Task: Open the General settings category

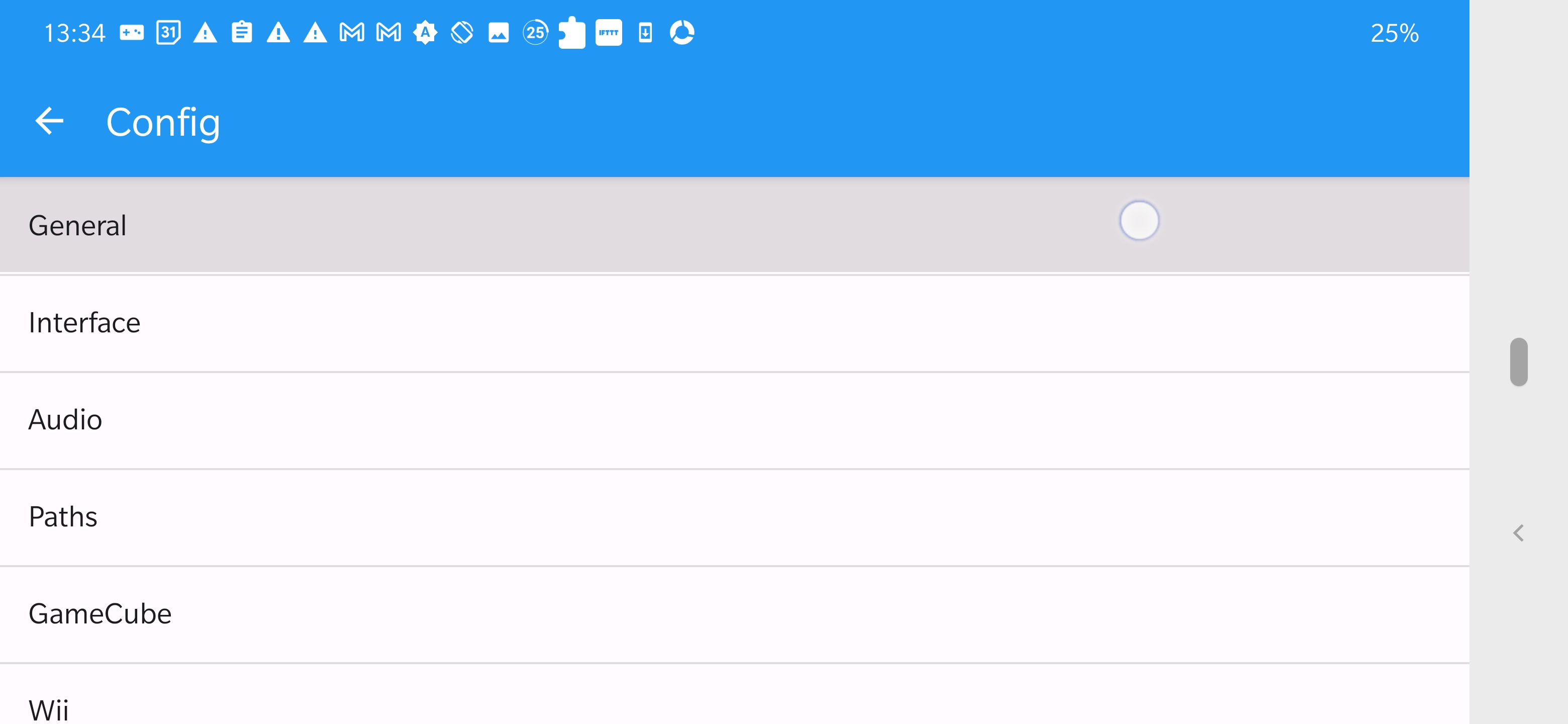Action: (x=78, y=225)
